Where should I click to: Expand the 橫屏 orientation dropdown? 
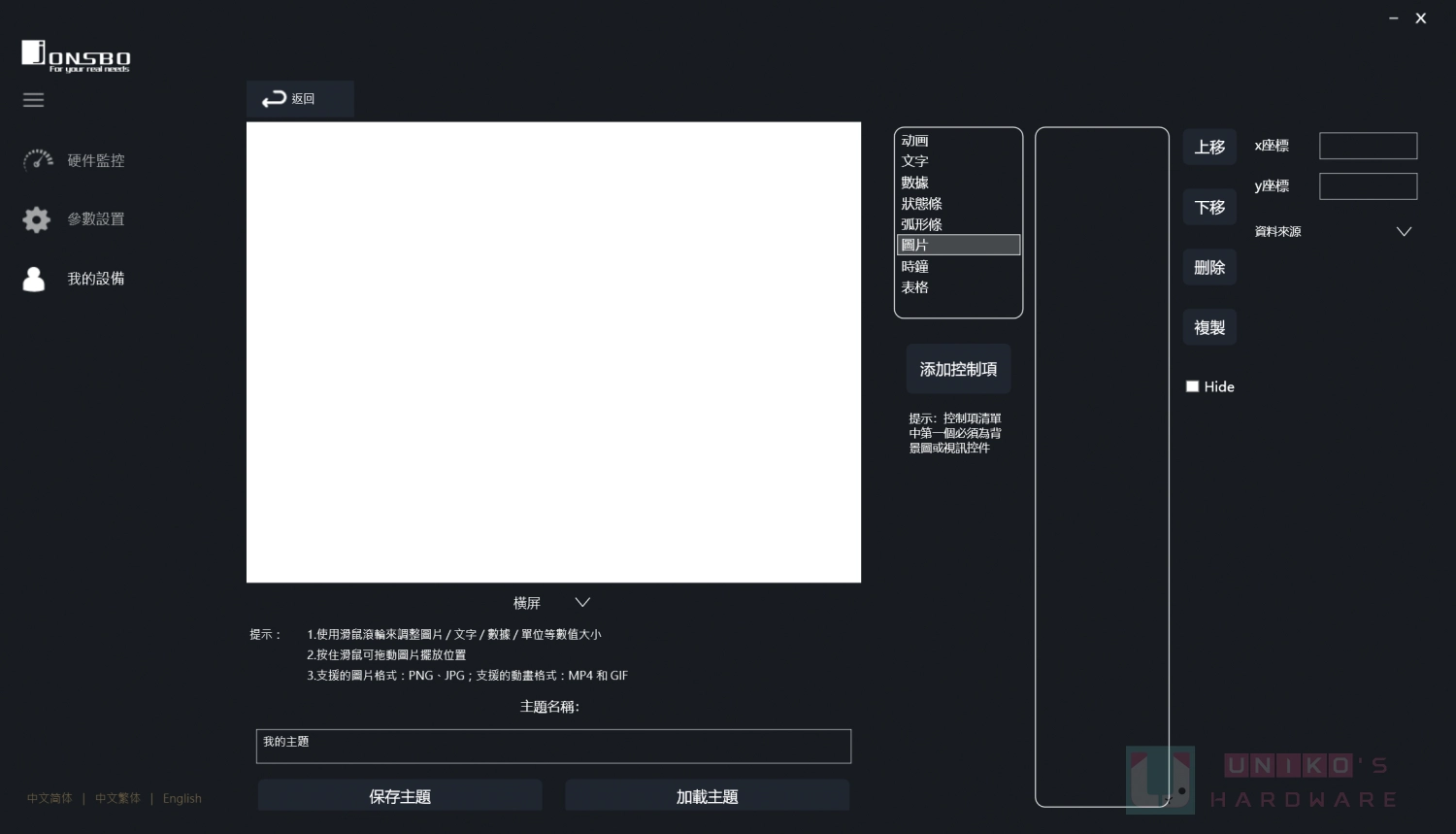click(x=581, y=603)
